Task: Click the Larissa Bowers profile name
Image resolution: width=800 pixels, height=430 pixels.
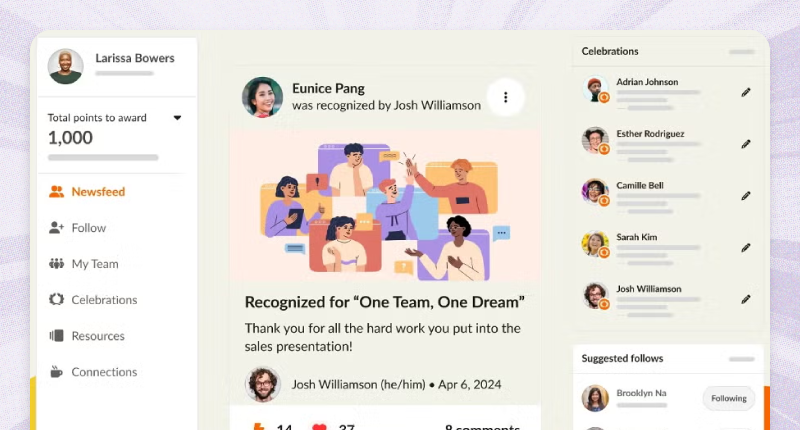Action: 135,58
